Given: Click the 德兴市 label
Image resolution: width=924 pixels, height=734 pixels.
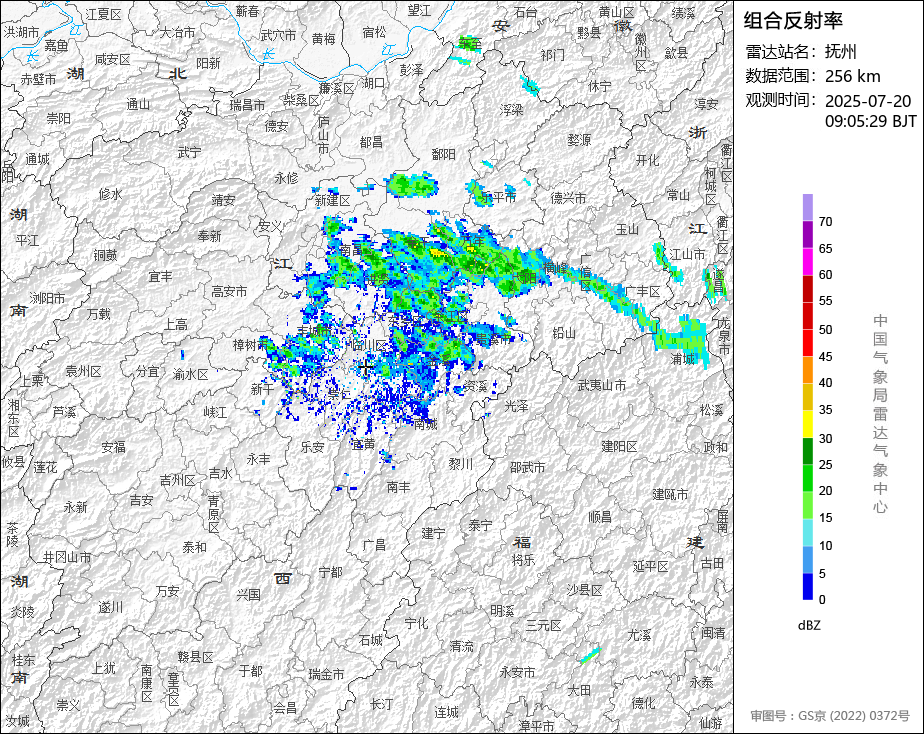Looking at the screenshot, I should click(568, 198).
